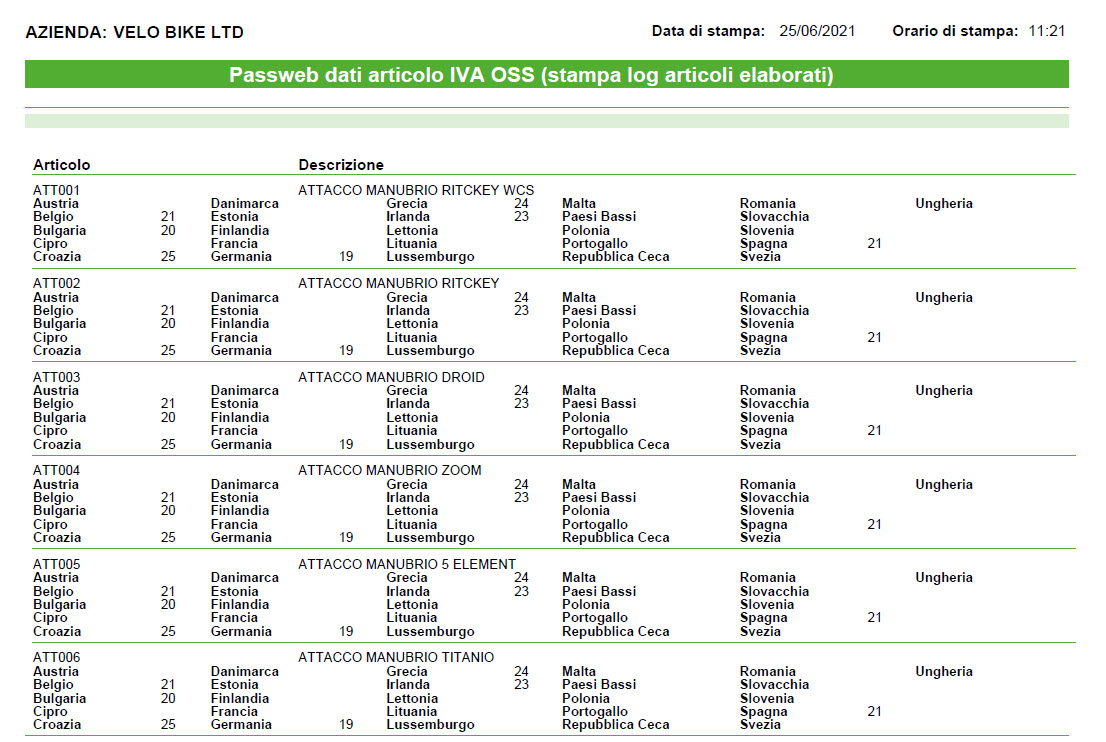
Task: Click the Articolo column header
Action: pos(61,165)
